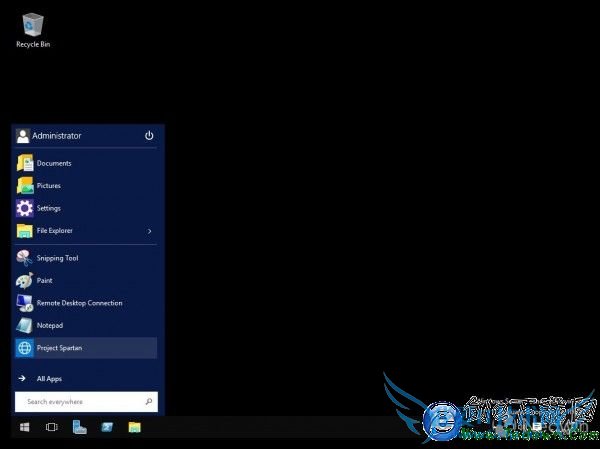Click the All Apps arrow icon
Image resolution: width=600 pixels, height=449 pixels.
click(22, 379)
